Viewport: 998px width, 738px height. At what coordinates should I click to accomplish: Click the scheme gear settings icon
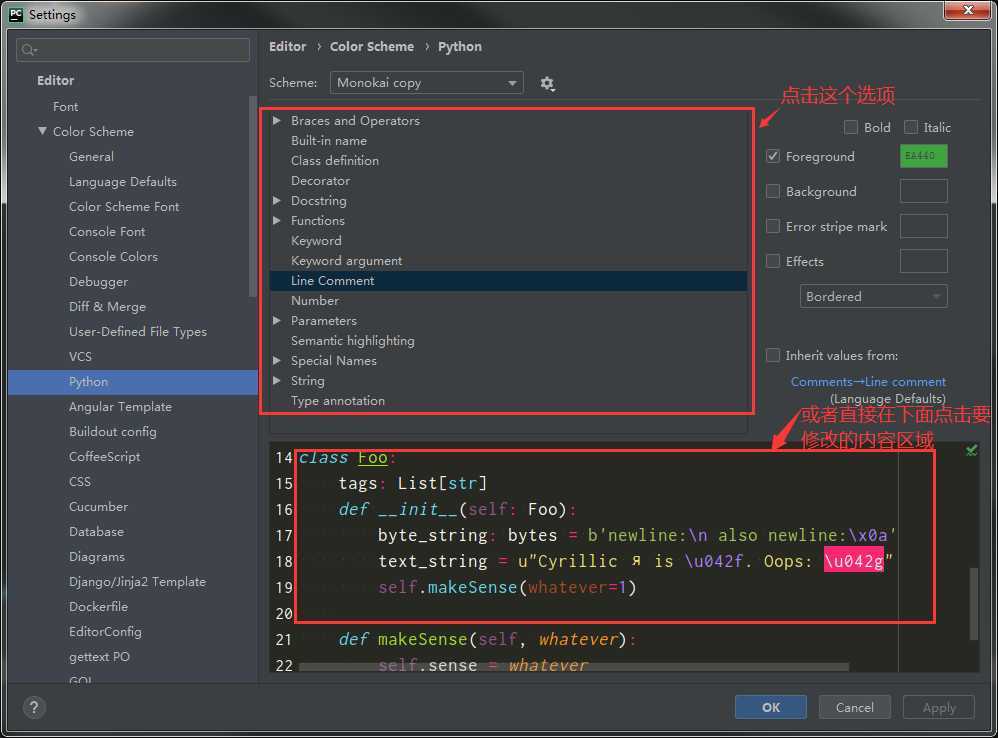click(547, 83)
